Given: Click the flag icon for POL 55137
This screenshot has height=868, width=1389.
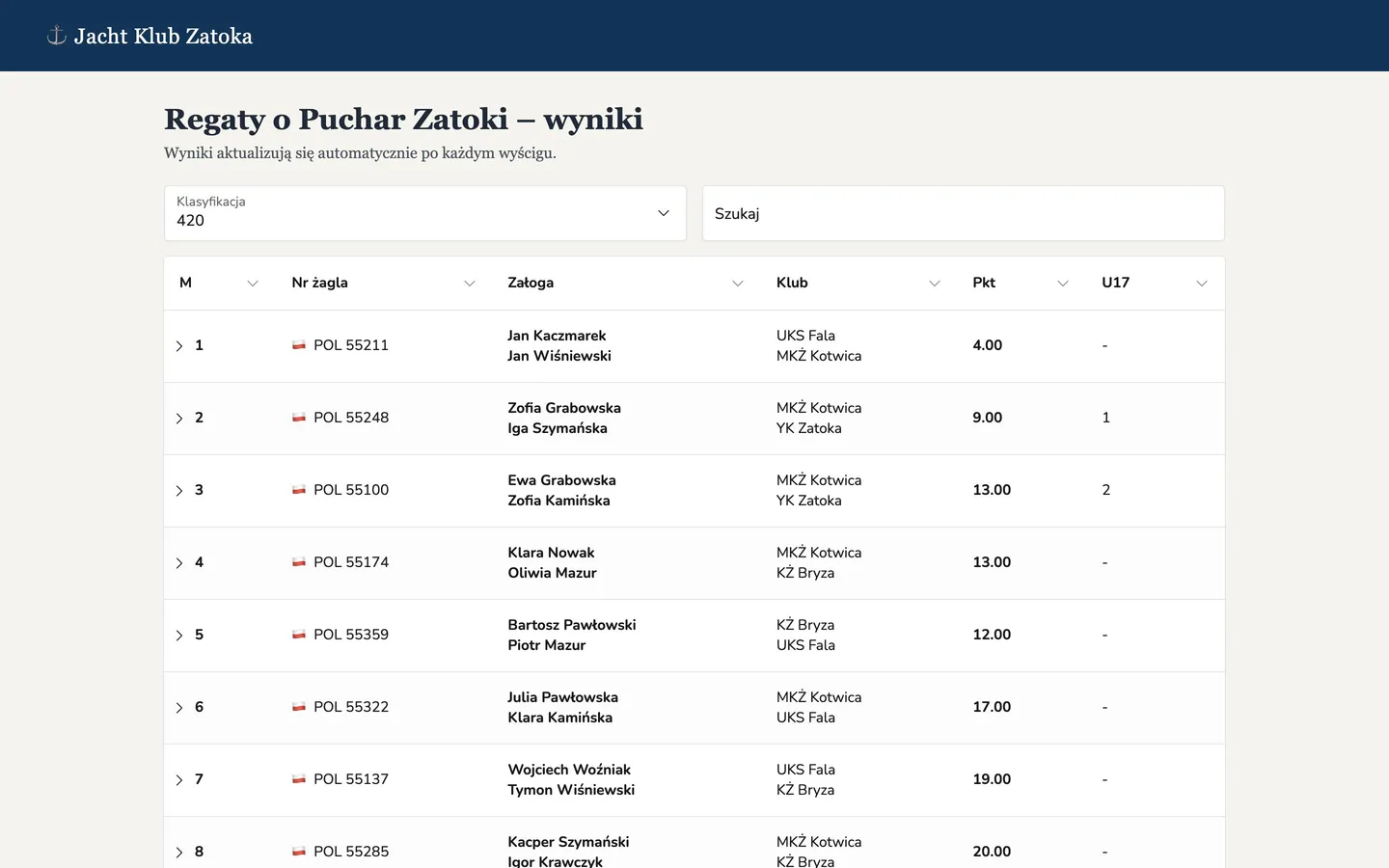Looking at the screenshot, I should 299,779.
